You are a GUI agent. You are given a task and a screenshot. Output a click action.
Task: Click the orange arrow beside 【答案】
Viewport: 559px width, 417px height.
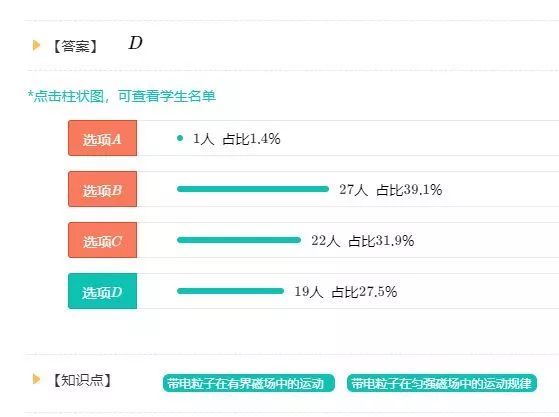(36, 45)
